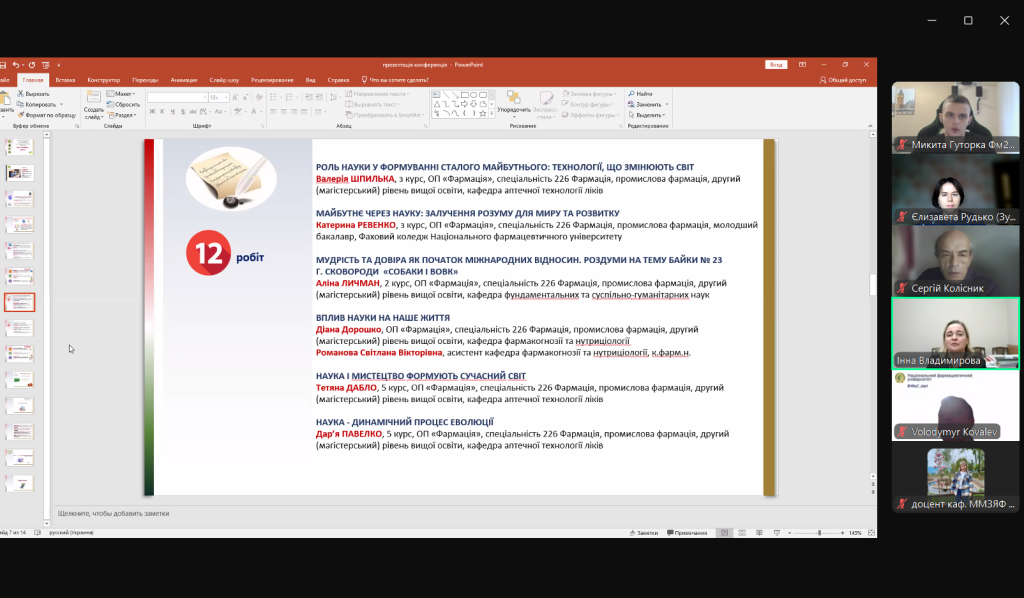Click the Redo icon in quick access toolbar

click(x=31, y=65)
